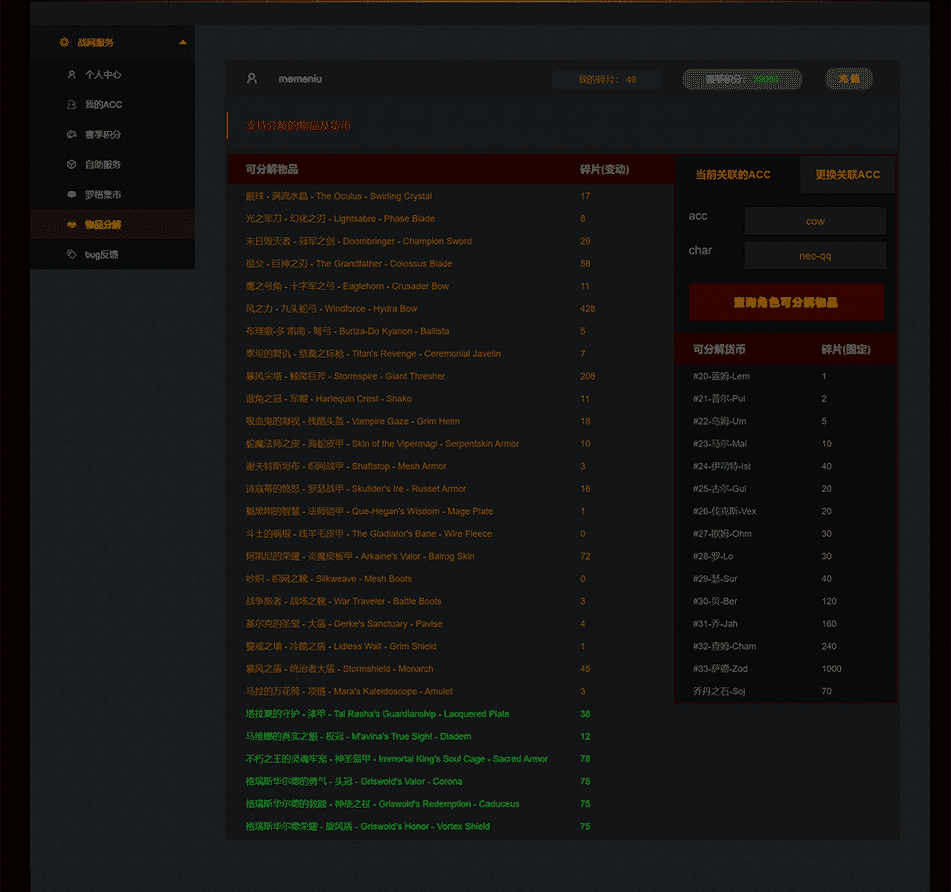Click the acc field showing cow
This screenshot has height=892, width=951.
pos(815,221)
